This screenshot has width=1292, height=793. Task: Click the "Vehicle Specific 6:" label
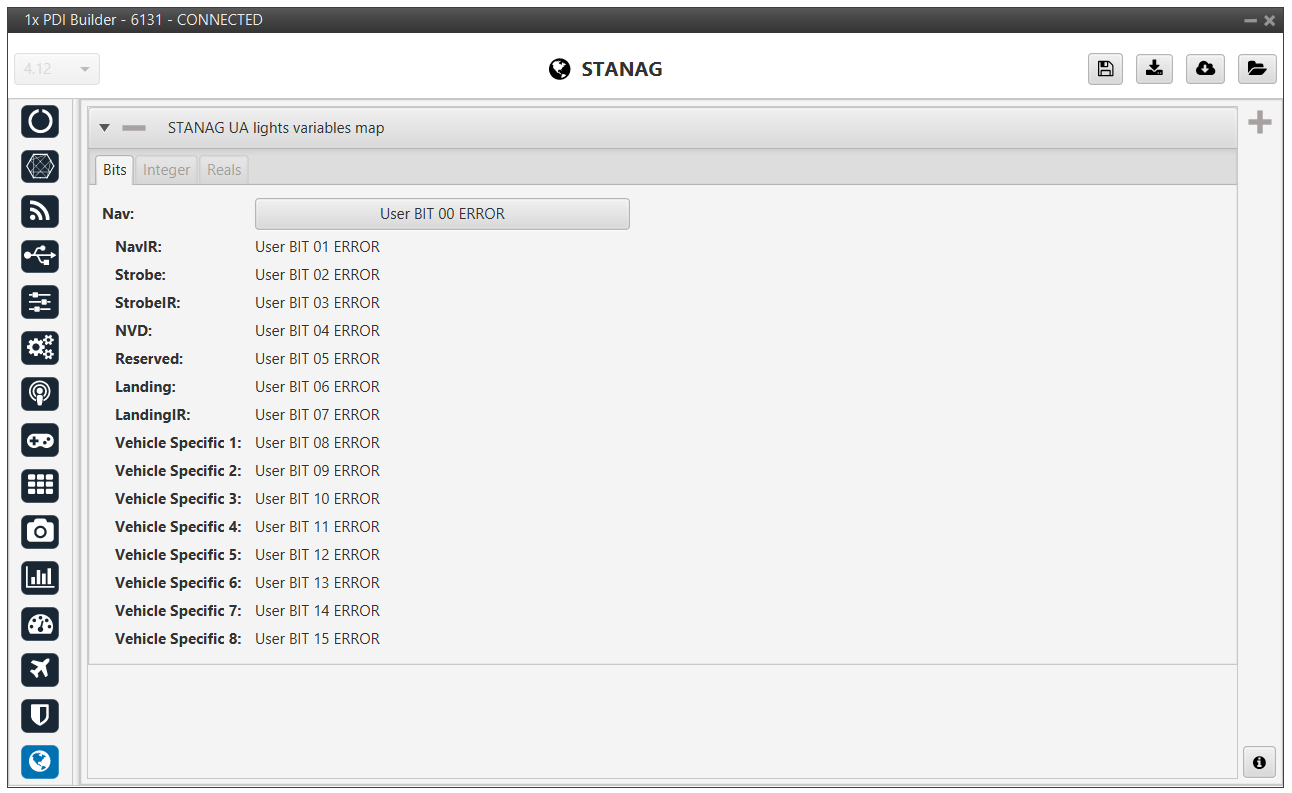click(178, 583)
